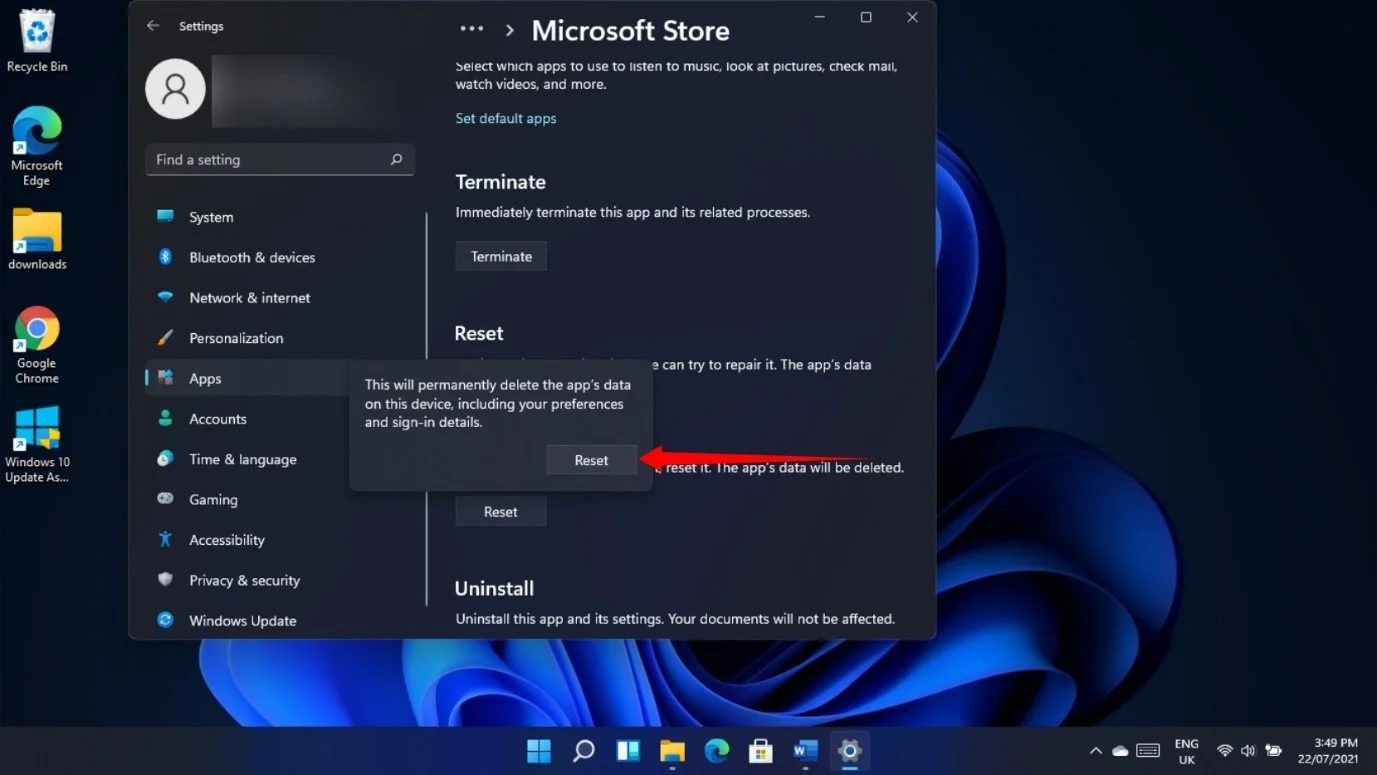Open the volume speaker tray icon
The image size is (1377, 775).
tap(1248, 751)
